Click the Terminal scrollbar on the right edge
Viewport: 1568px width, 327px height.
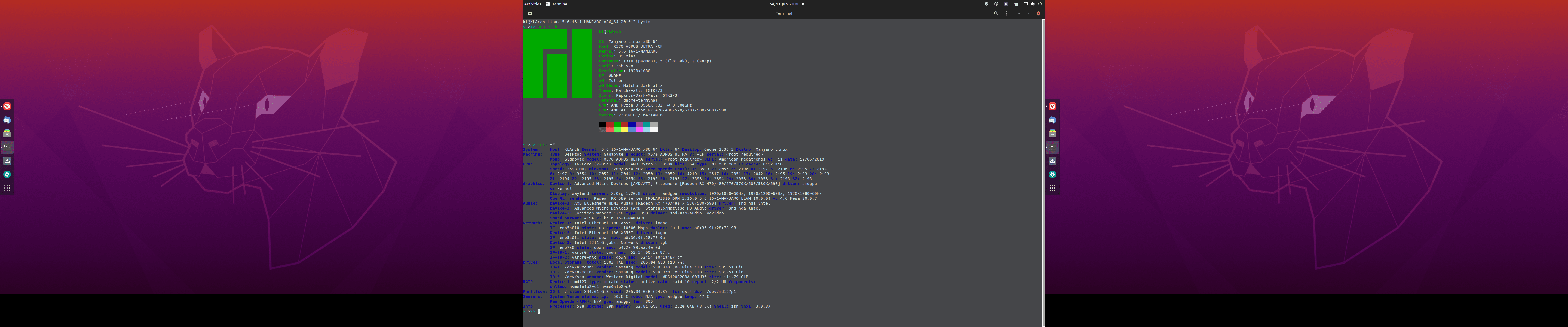pos(1043,173)
